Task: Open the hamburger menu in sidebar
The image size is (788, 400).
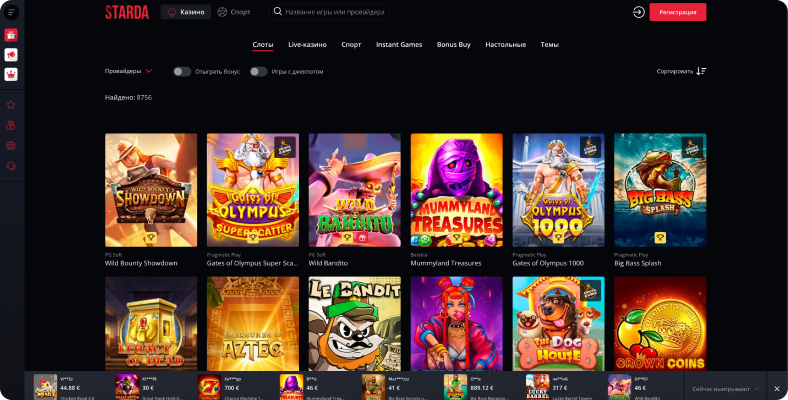Action: point(11,12)
